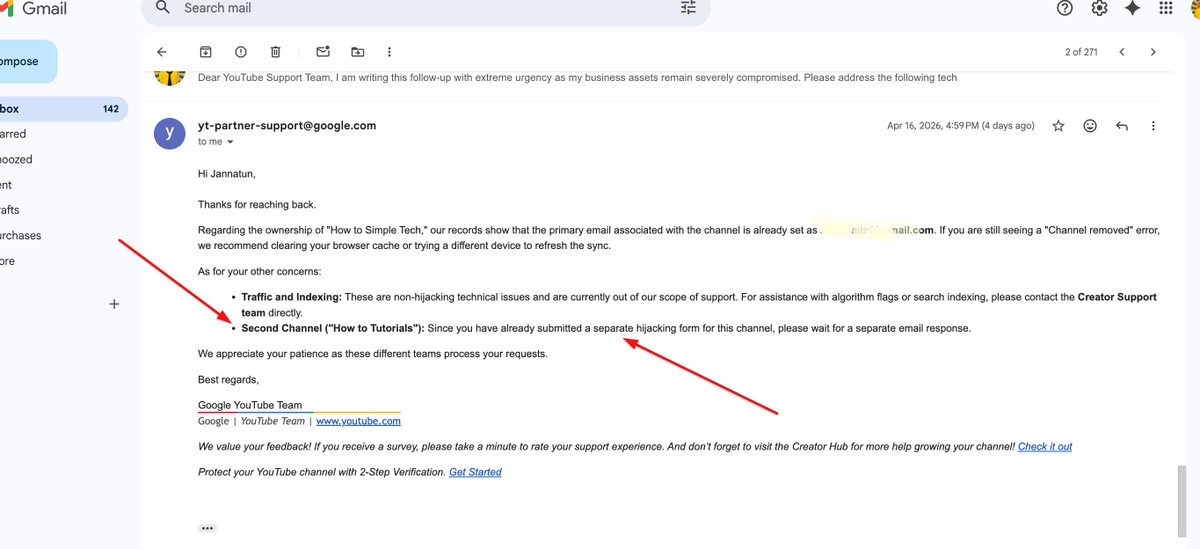The image size is (1200, 549).
Task: Open search options filter icon
Action: coord(688,8)
